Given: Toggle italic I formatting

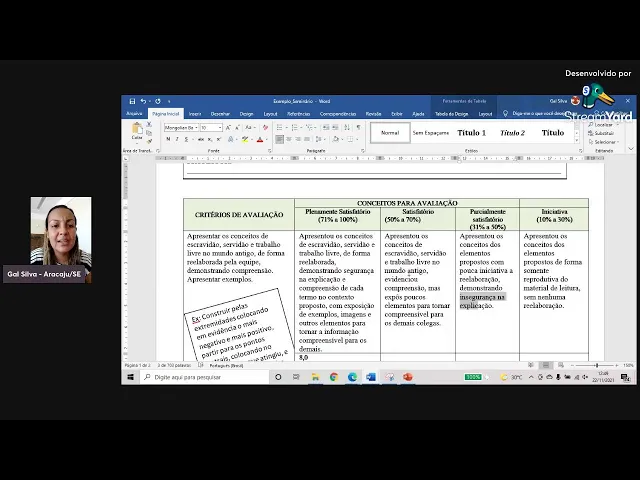Looking at the screenshot, I should click(177, 140).
